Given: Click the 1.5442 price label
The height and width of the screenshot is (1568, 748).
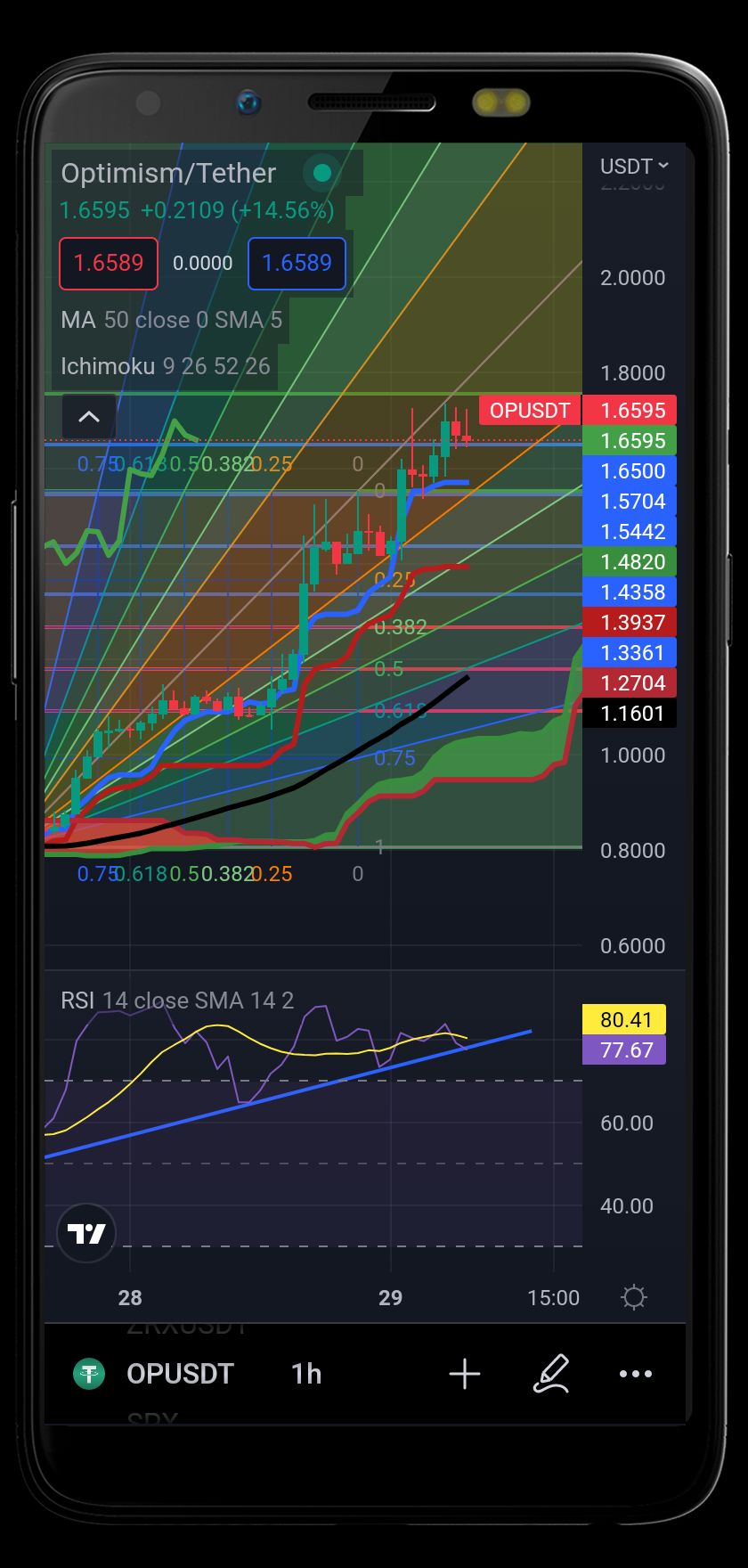Looking at the screenshot, I should click(x=630, y=531).
